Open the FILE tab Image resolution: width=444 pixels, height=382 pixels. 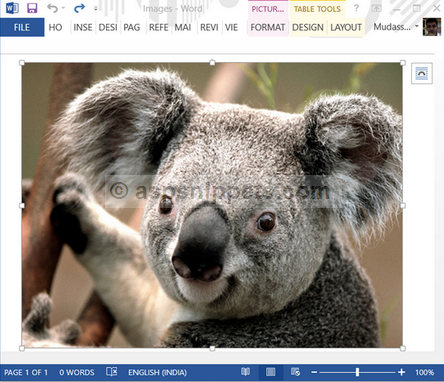point(22,27)
